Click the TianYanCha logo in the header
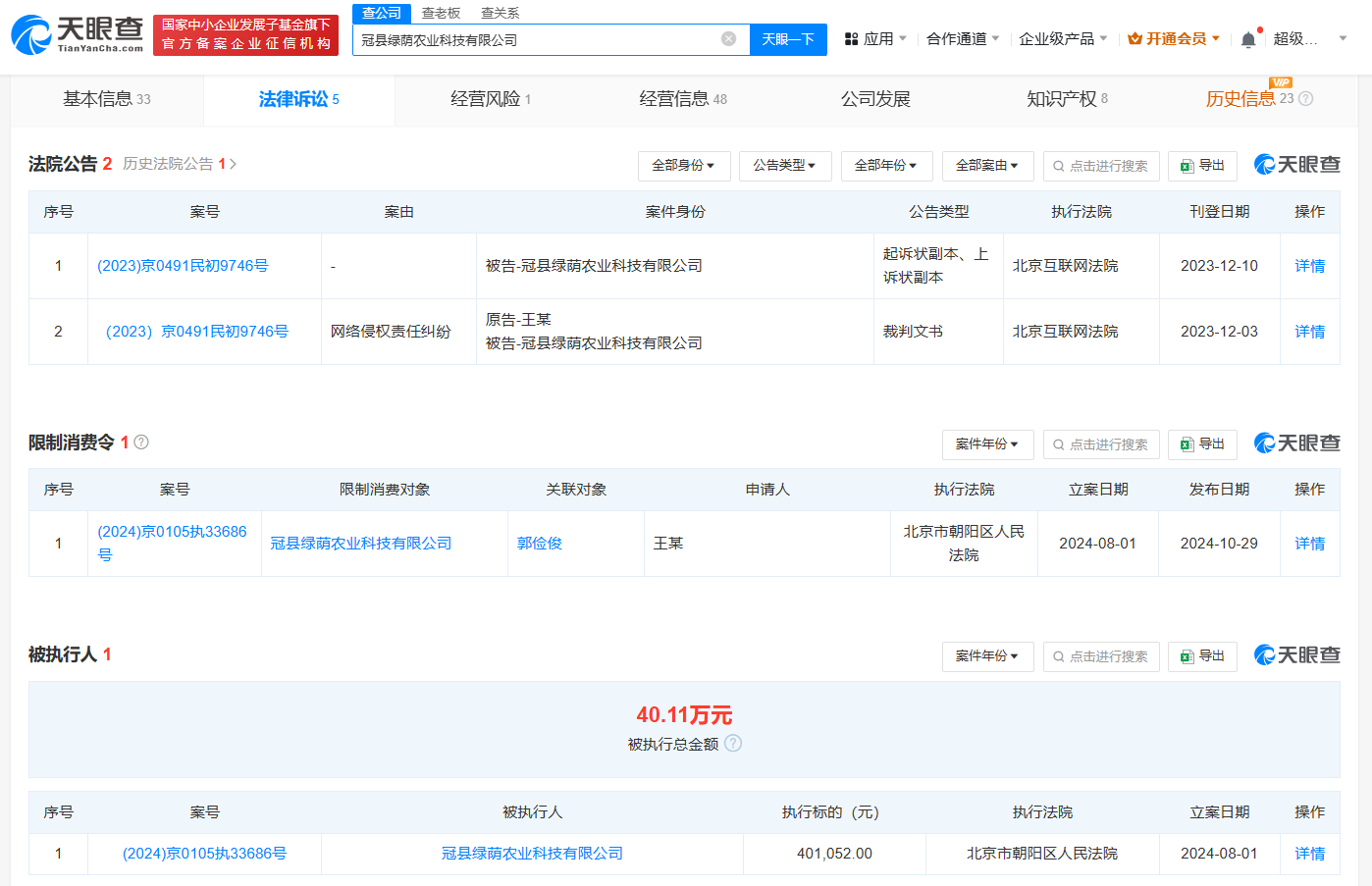This screenshot has width=1372, height=886. [77, 34]
